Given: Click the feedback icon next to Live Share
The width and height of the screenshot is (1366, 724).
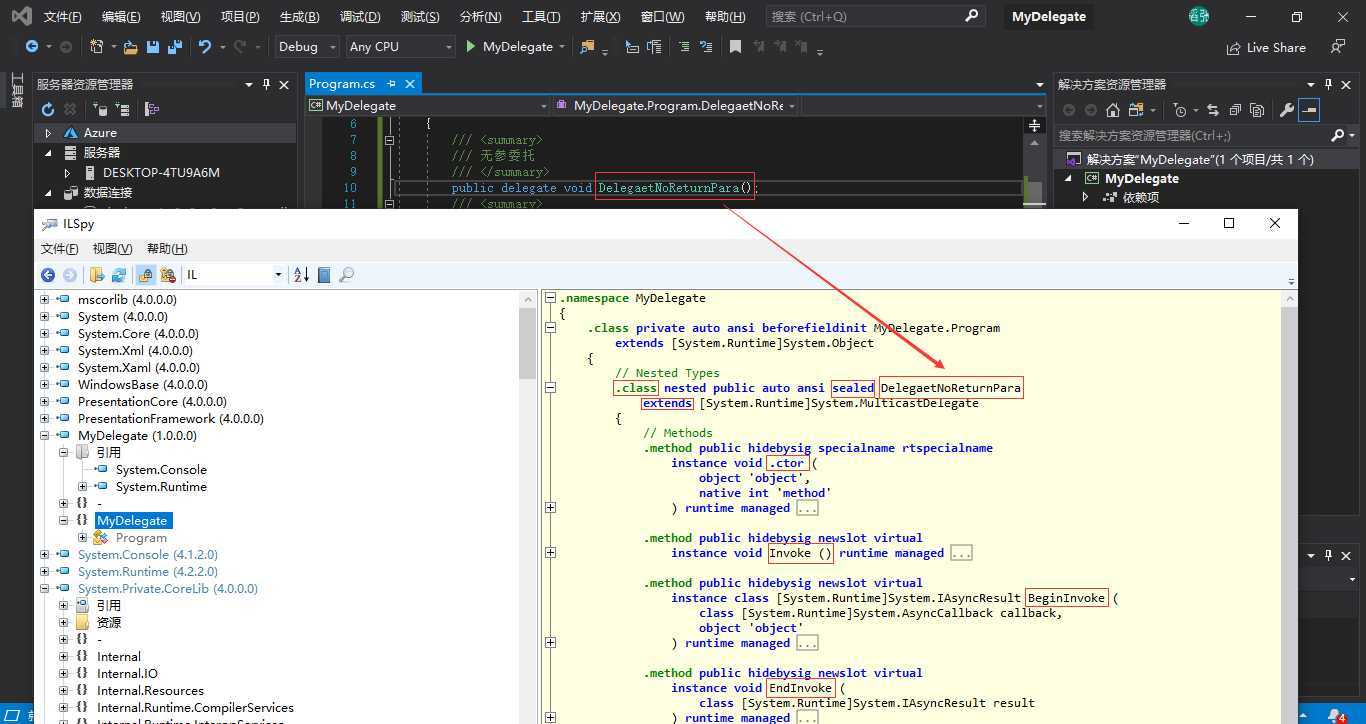Looking at the screenshot, I should (1338, 47).
